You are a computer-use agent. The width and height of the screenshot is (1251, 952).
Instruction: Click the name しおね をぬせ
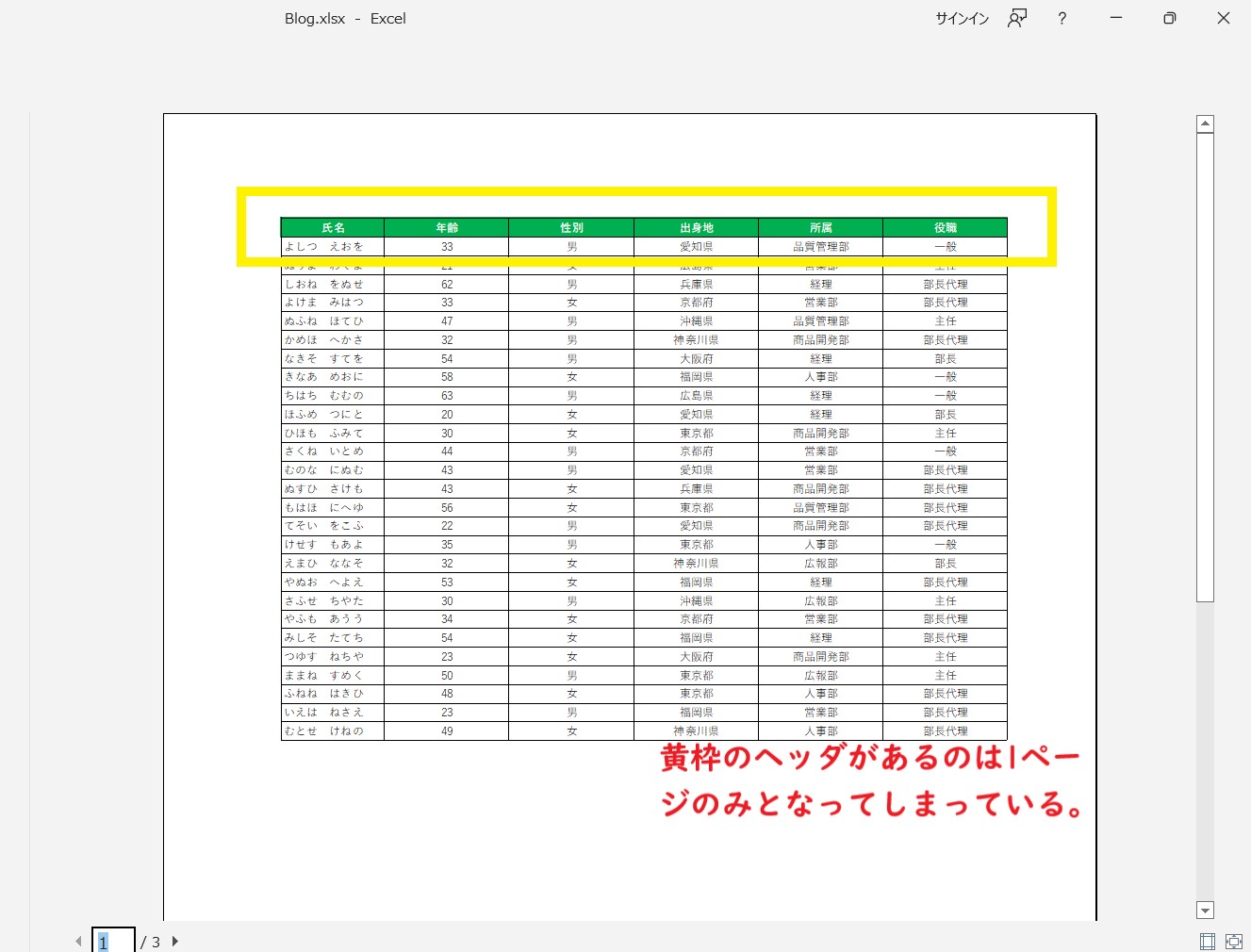[324, 284]
